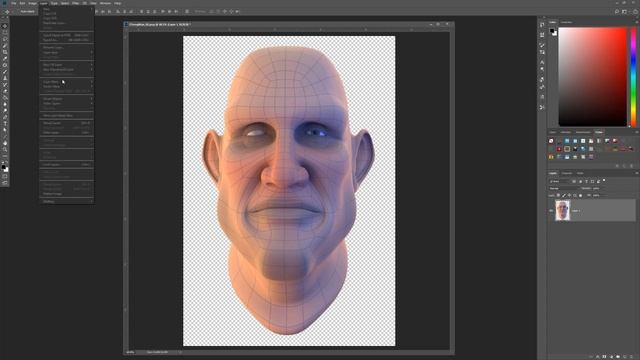Screen dimensions: 640x360
Task: Switch to the Channels tab
Action: [x=567, y=173]
